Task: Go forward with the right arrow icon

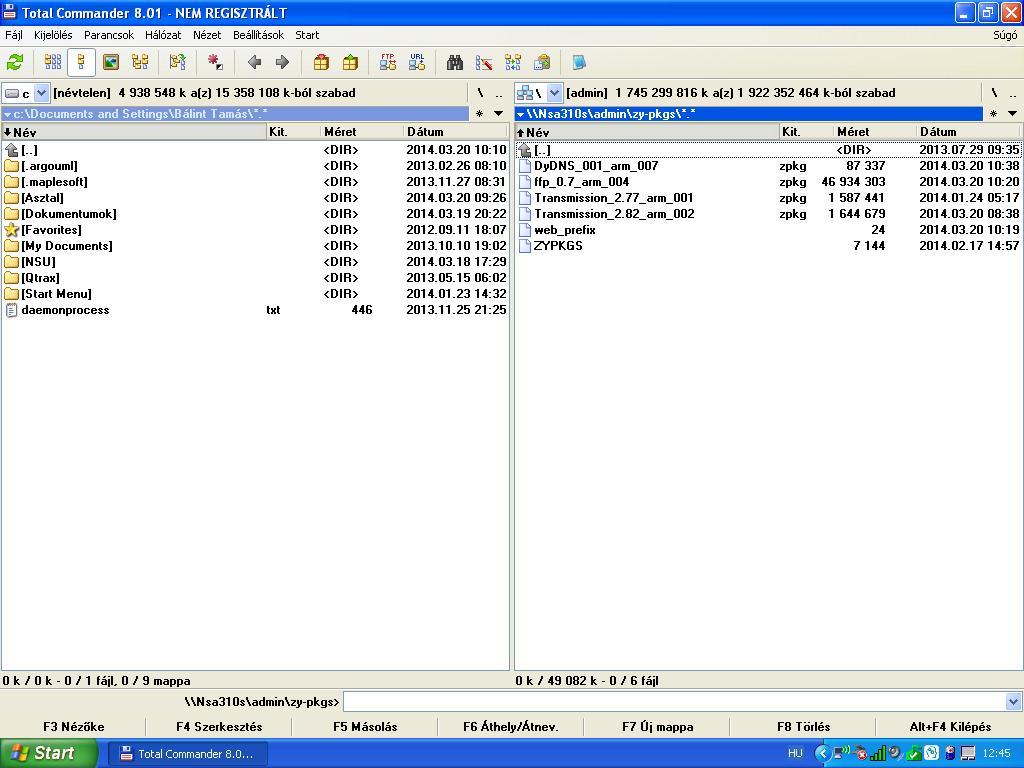Action: tap(282, 63)
